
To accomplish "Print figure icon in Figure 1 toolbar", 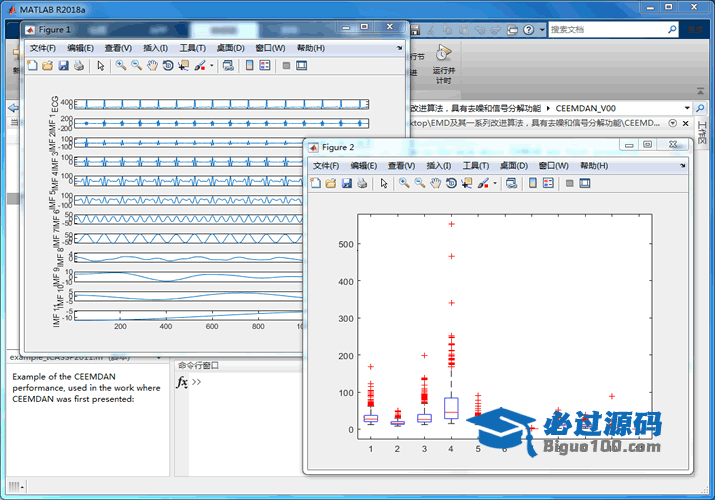I will (79, 66).
